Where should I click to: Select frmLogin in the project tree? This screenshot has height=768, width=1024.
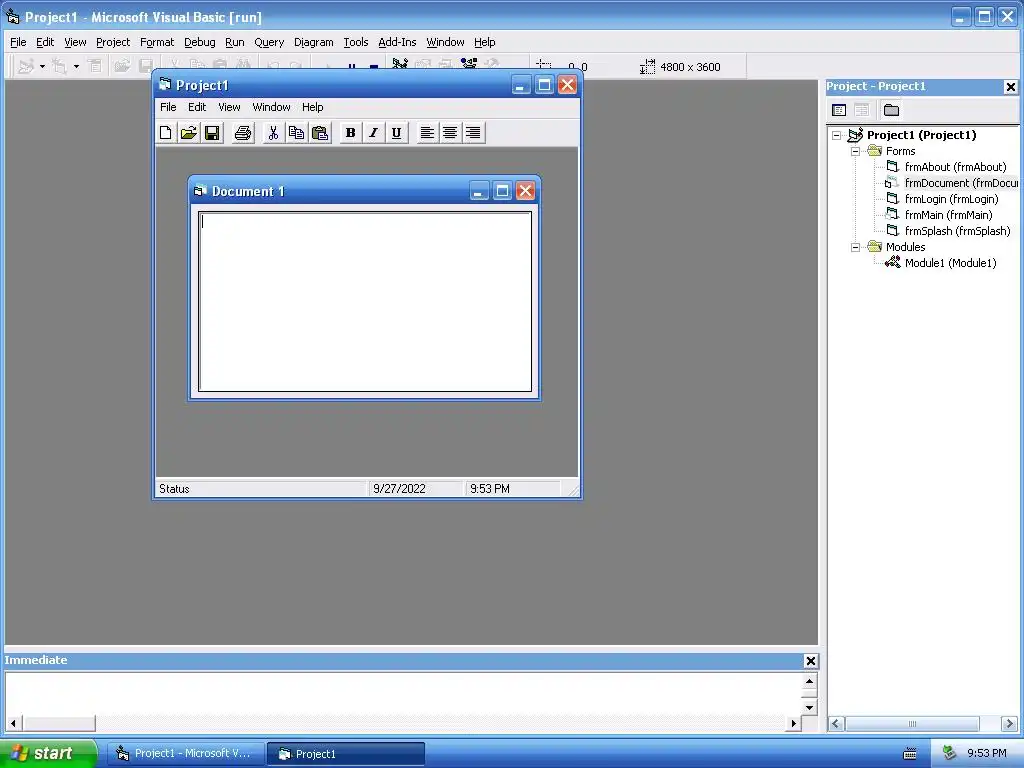click(x=952, y=199)
